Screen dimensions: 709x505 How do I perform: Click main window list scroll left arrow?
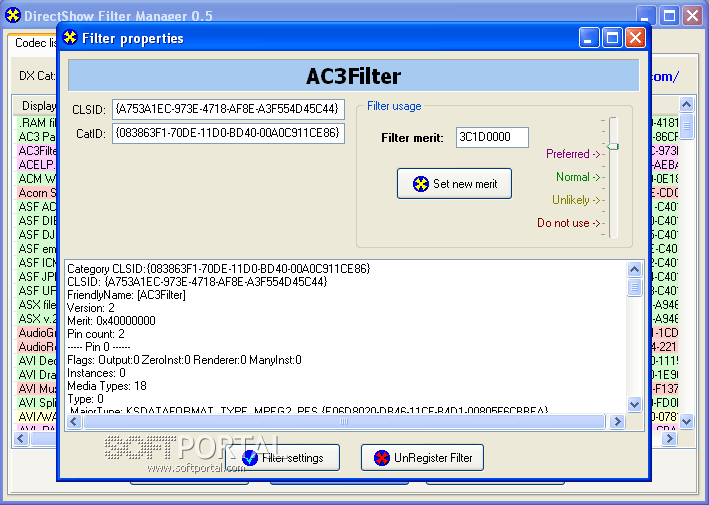pos(21,439)
